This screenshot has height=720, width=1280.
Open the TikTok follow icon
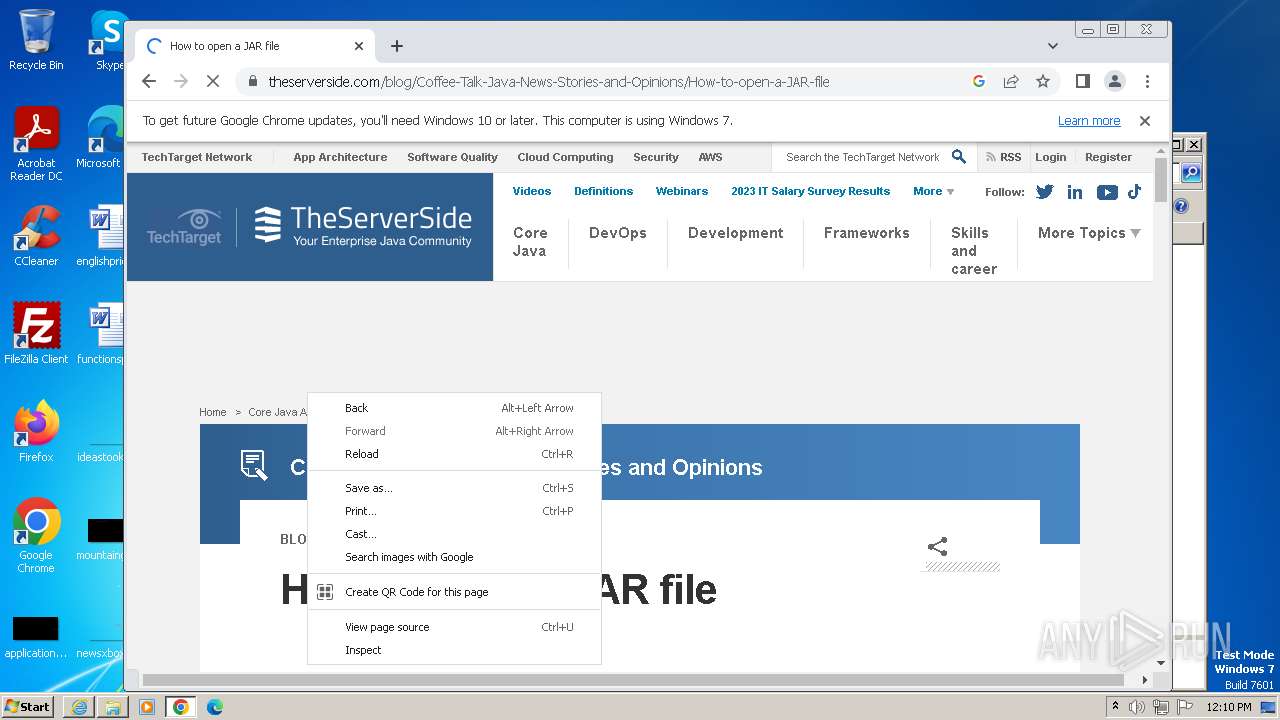click(x=1135, y=192)
